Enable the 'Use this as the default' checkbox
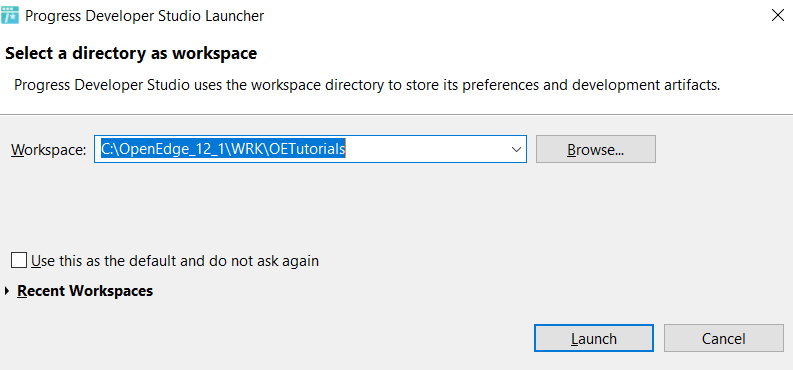793x370 pixels. [x=19, y=261]
